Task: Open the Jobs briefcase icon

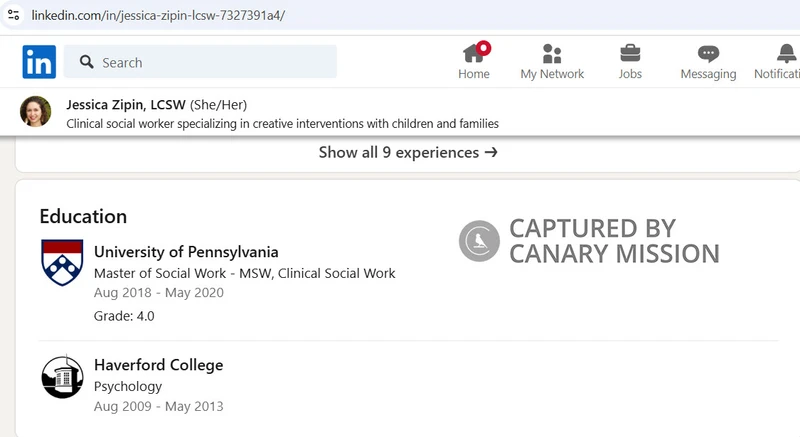Action: [630, 54]
